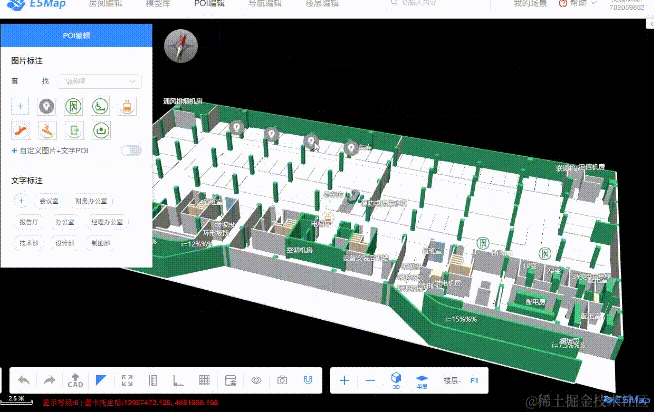Click the compass to reset orientation
This screenshot has height=412, width=654.
pyautogui.click(x=181, y=46)
